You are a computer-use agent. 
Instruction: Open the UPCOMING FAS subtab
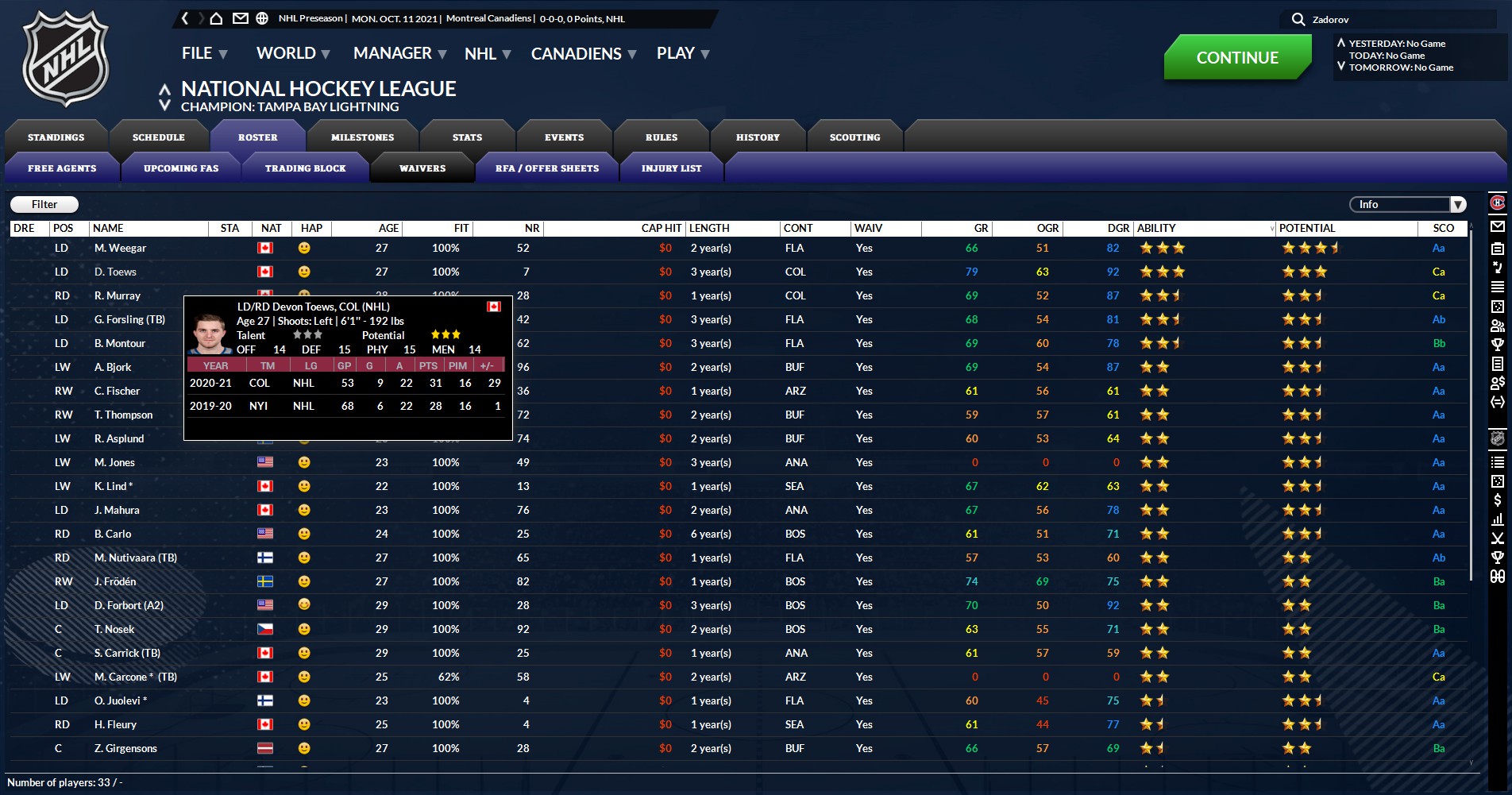pos(181,168)
